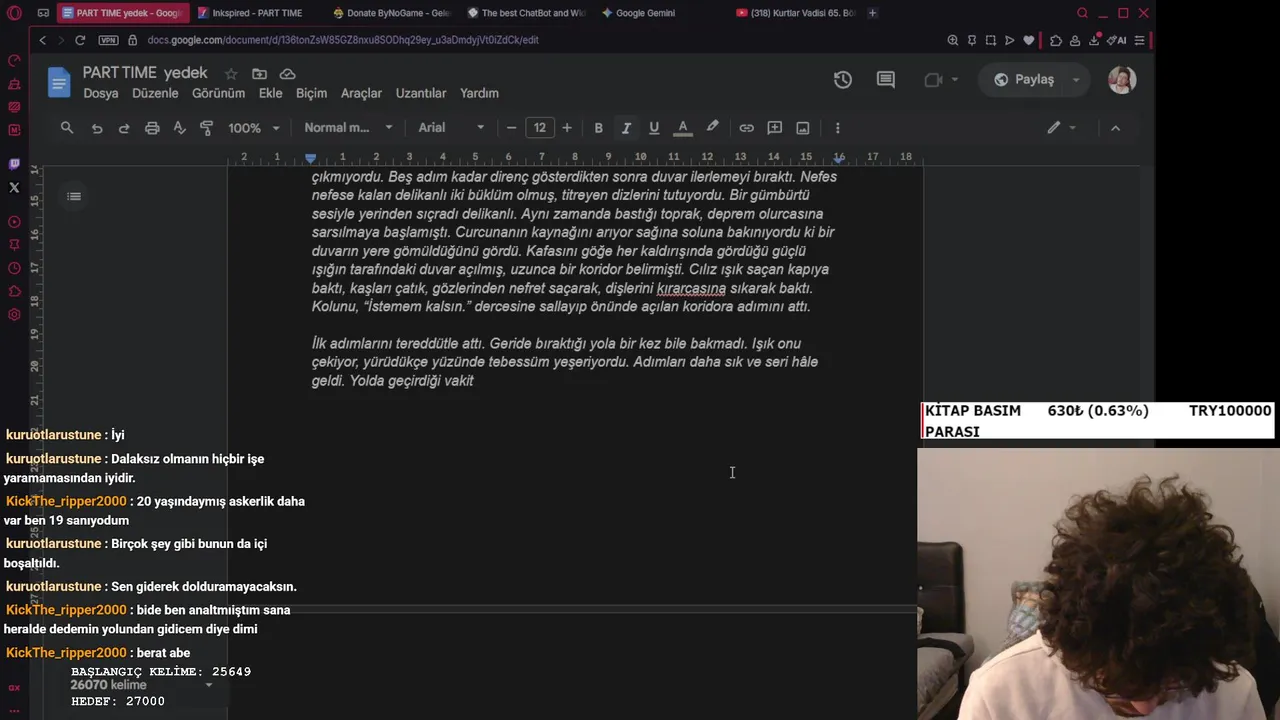The width and height of the screenshot is (1280, 720).
Task: Open the Google Docs home icon
Action: click(x=59, y=82)
